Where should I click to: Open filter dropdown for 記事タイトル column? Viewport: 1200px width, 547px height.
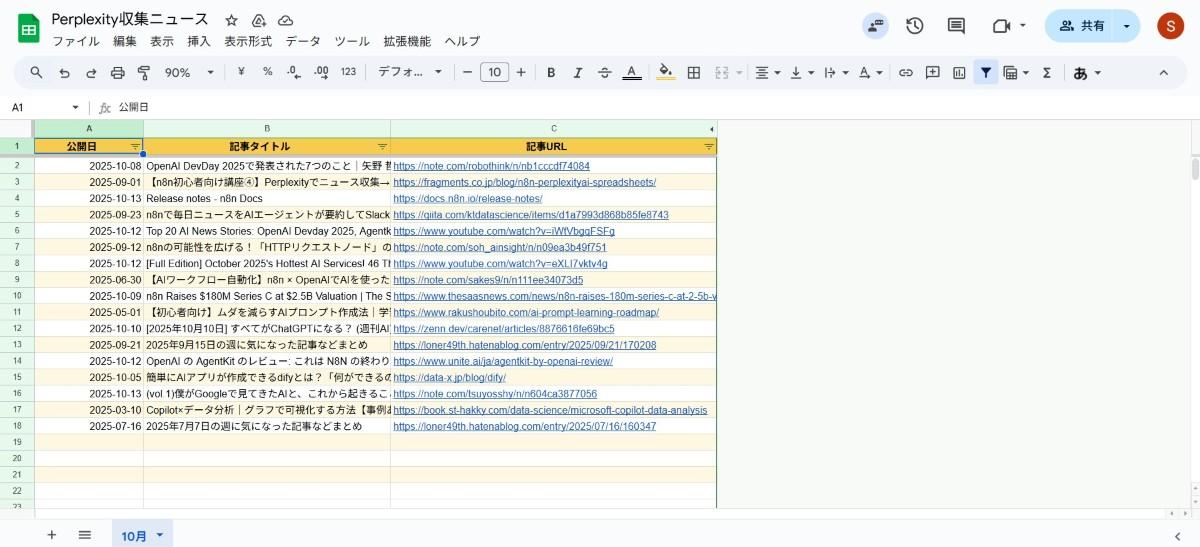(382, 146)
